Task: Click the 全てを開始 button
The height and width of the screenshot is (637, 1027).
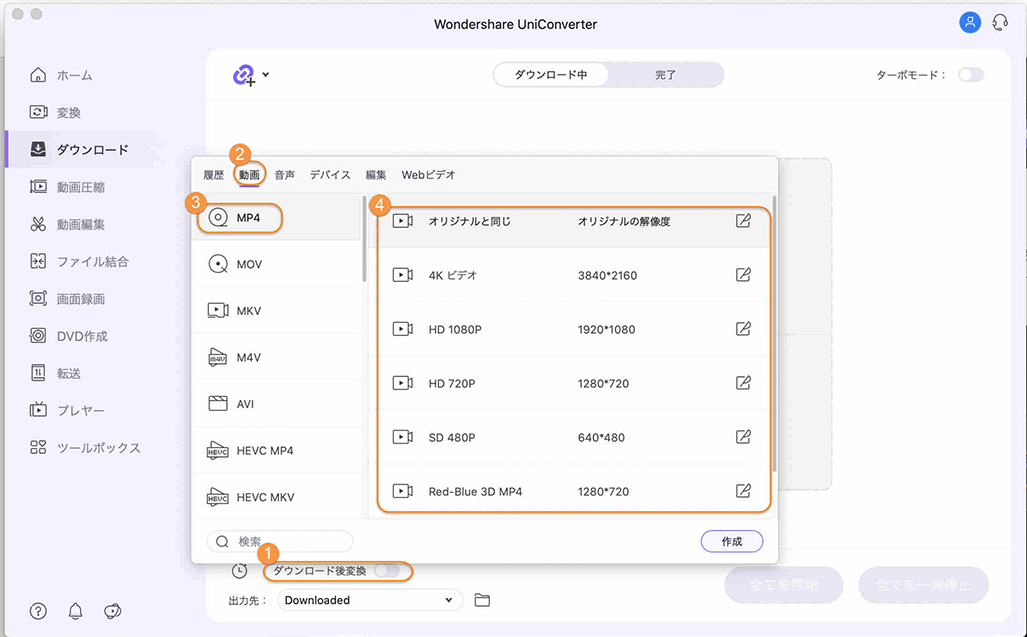Action: click(x=783, y=585)
